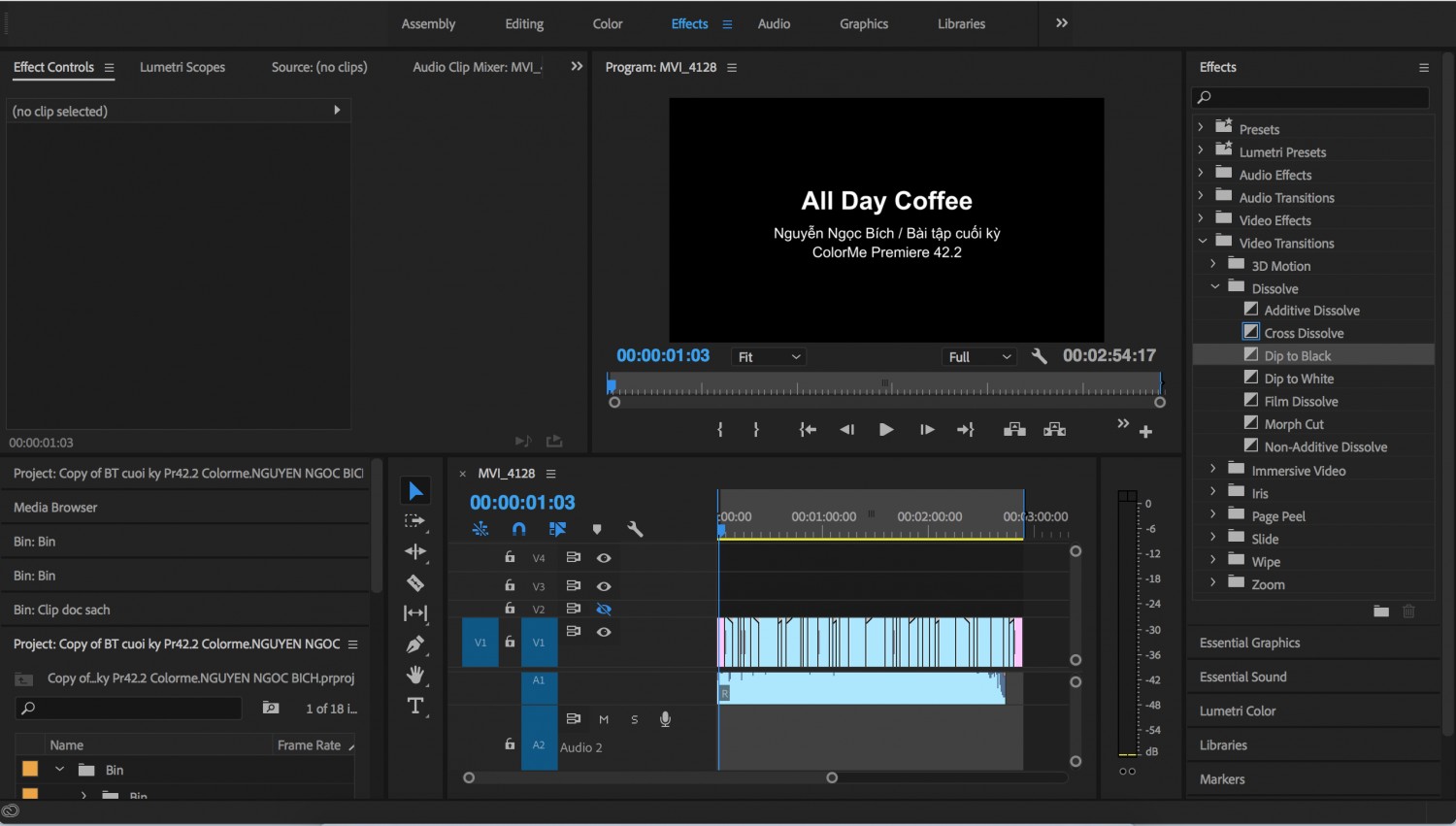Step forward one frame
This screenshot has height=826, width=1456.
pyautogui.click(x=927, y=429)
